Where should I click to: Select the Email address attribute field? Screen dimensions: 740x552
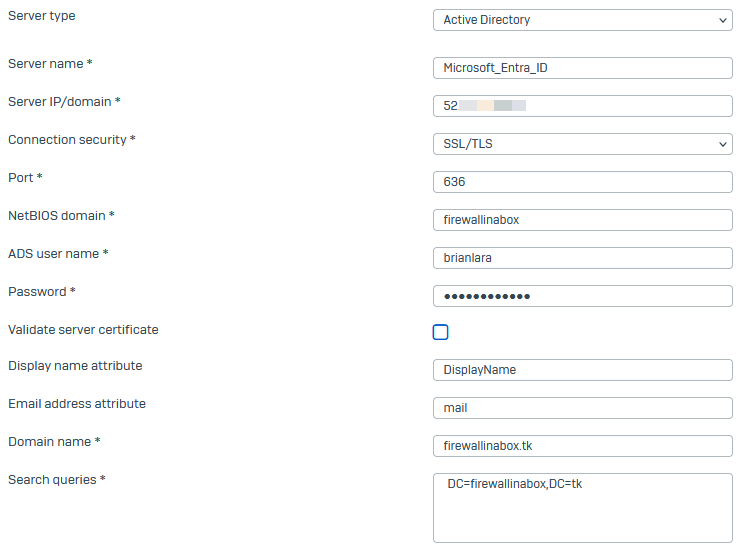[x=582, y=408]
